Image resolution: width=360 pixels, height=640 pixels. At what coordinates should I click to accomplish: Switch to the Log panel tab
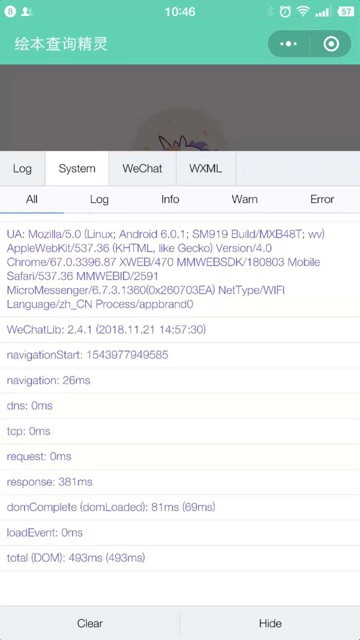click(x=22, y=169)
